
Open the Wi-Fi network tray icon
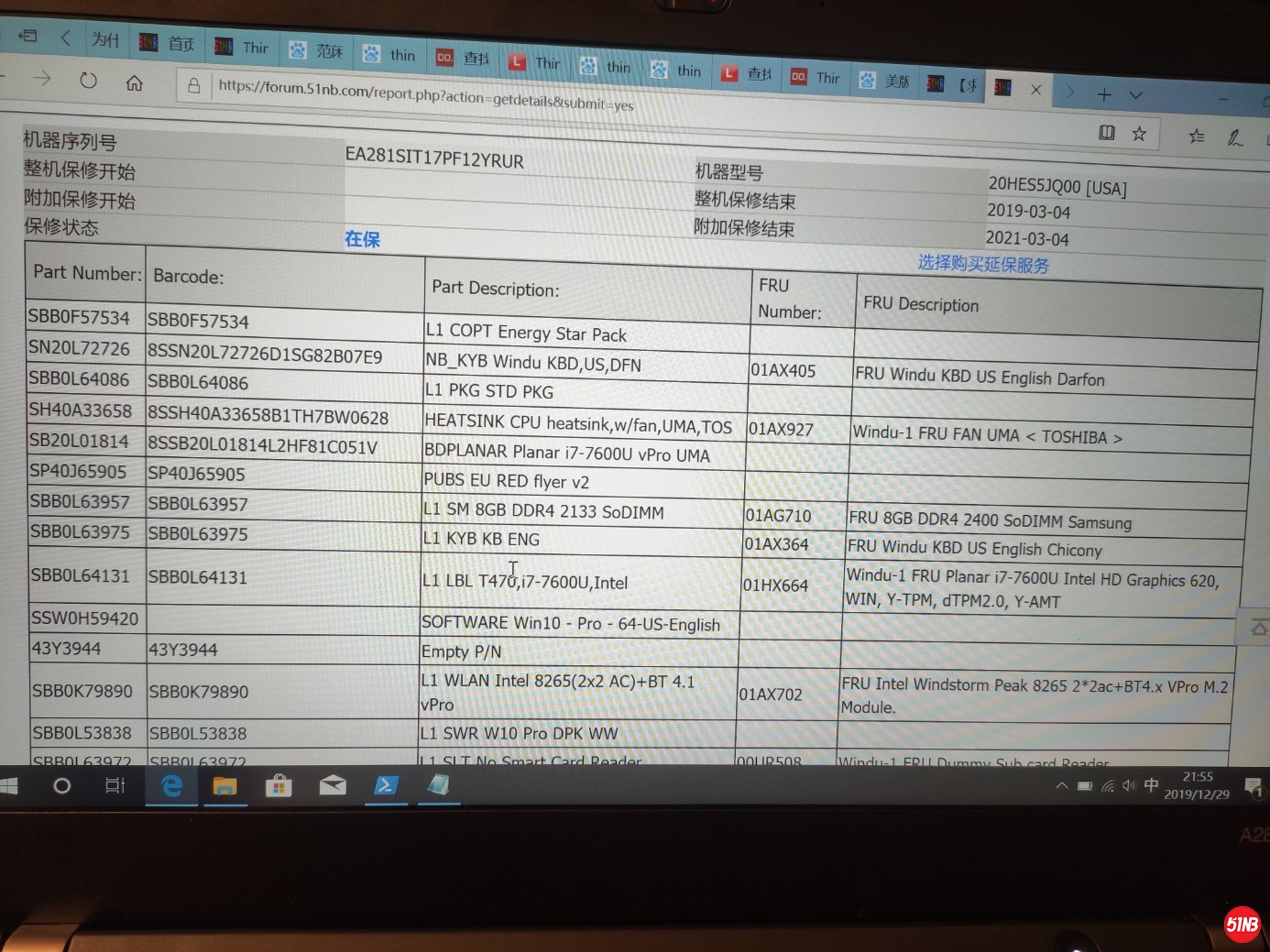point(1108,785)
